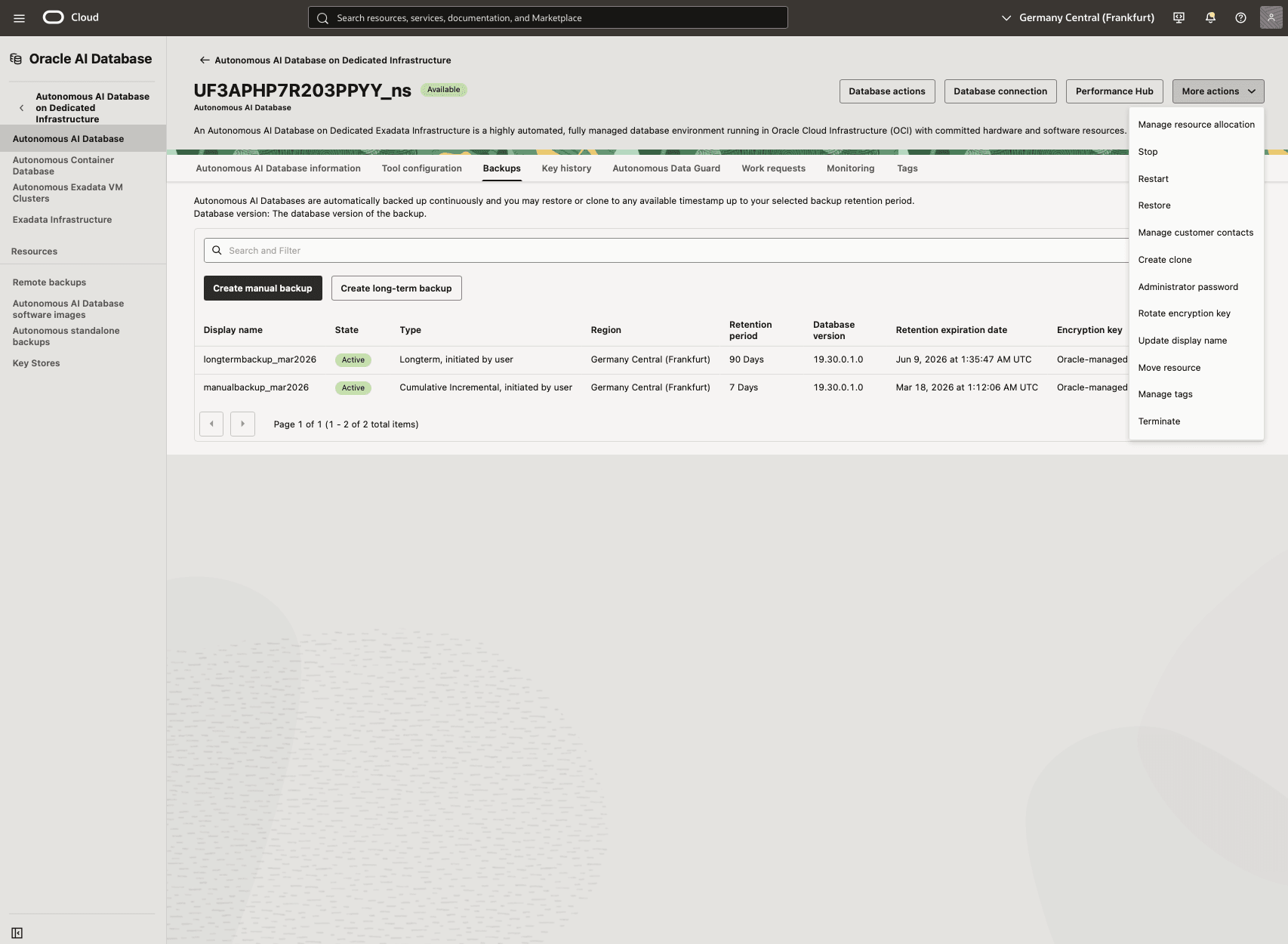Click the Database actions button

tap(886, 91)
